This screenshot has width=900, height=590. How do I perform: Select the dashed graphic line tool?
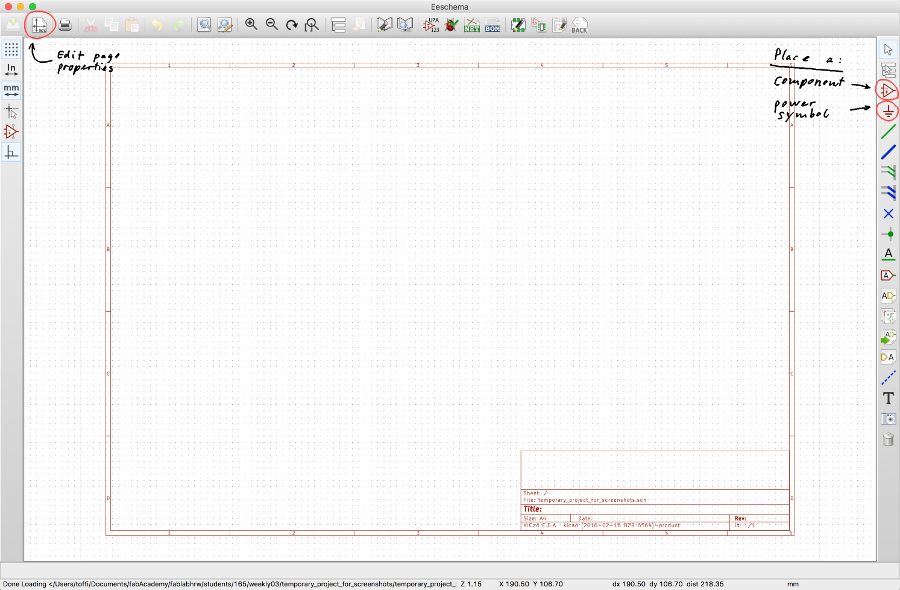click(x=888, y=378)
